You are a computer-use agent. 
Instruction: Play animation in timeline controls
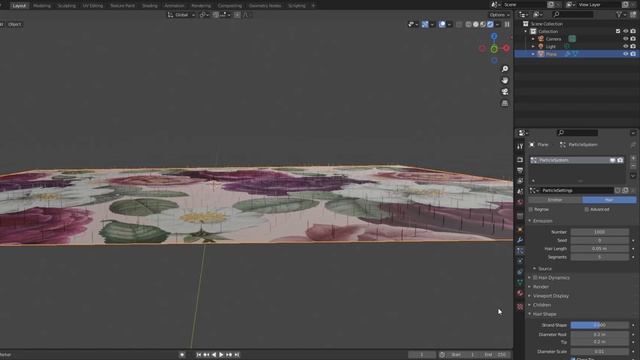click(x=221, y=355)
